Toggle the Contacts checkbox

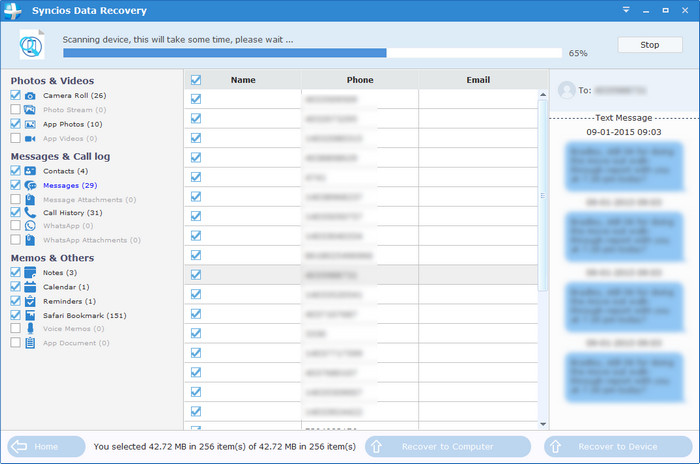15,171
